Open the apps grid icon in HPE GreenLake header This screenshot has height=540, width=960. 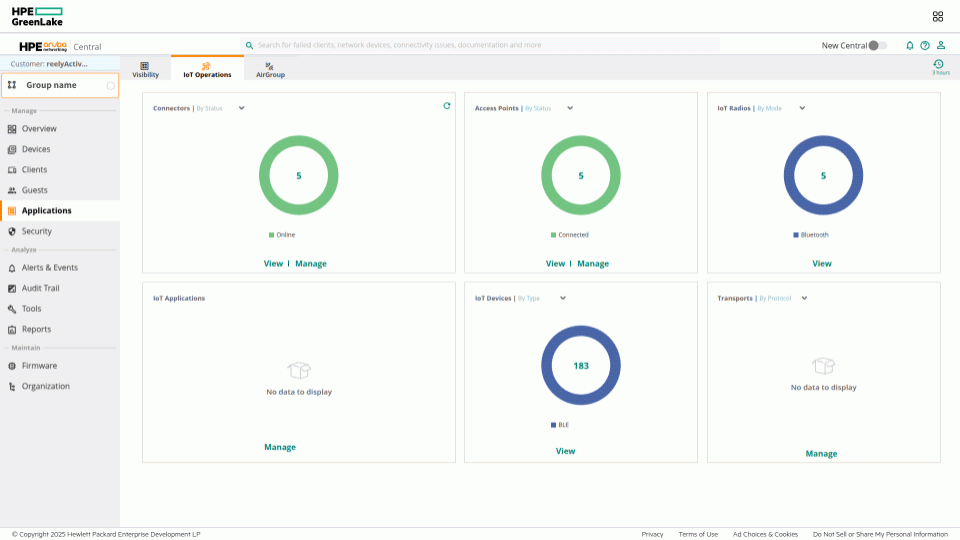(x=937, y=17)
